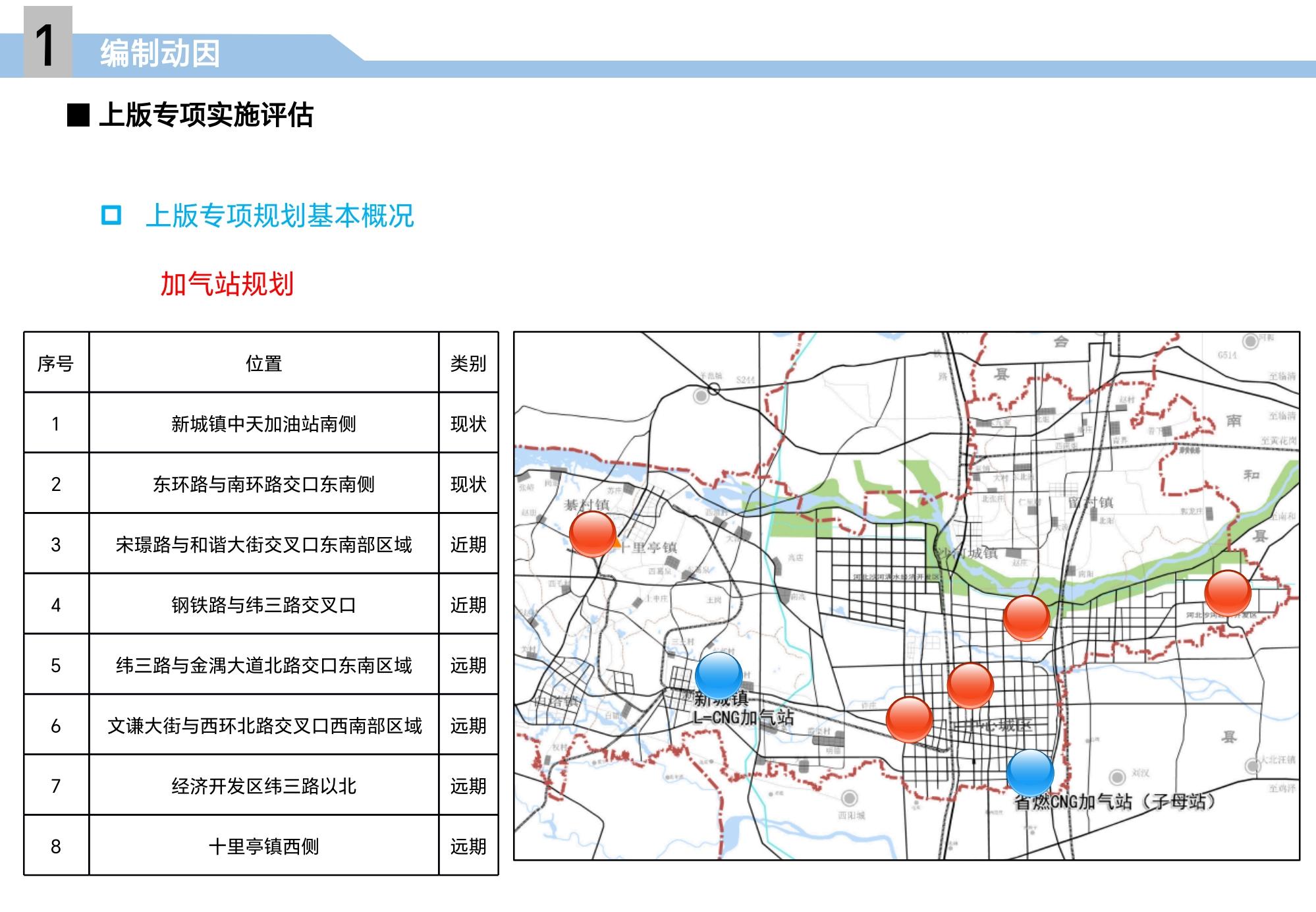Click serial number 2 in the table
1316x912 pixels.
tap(56, 484)
